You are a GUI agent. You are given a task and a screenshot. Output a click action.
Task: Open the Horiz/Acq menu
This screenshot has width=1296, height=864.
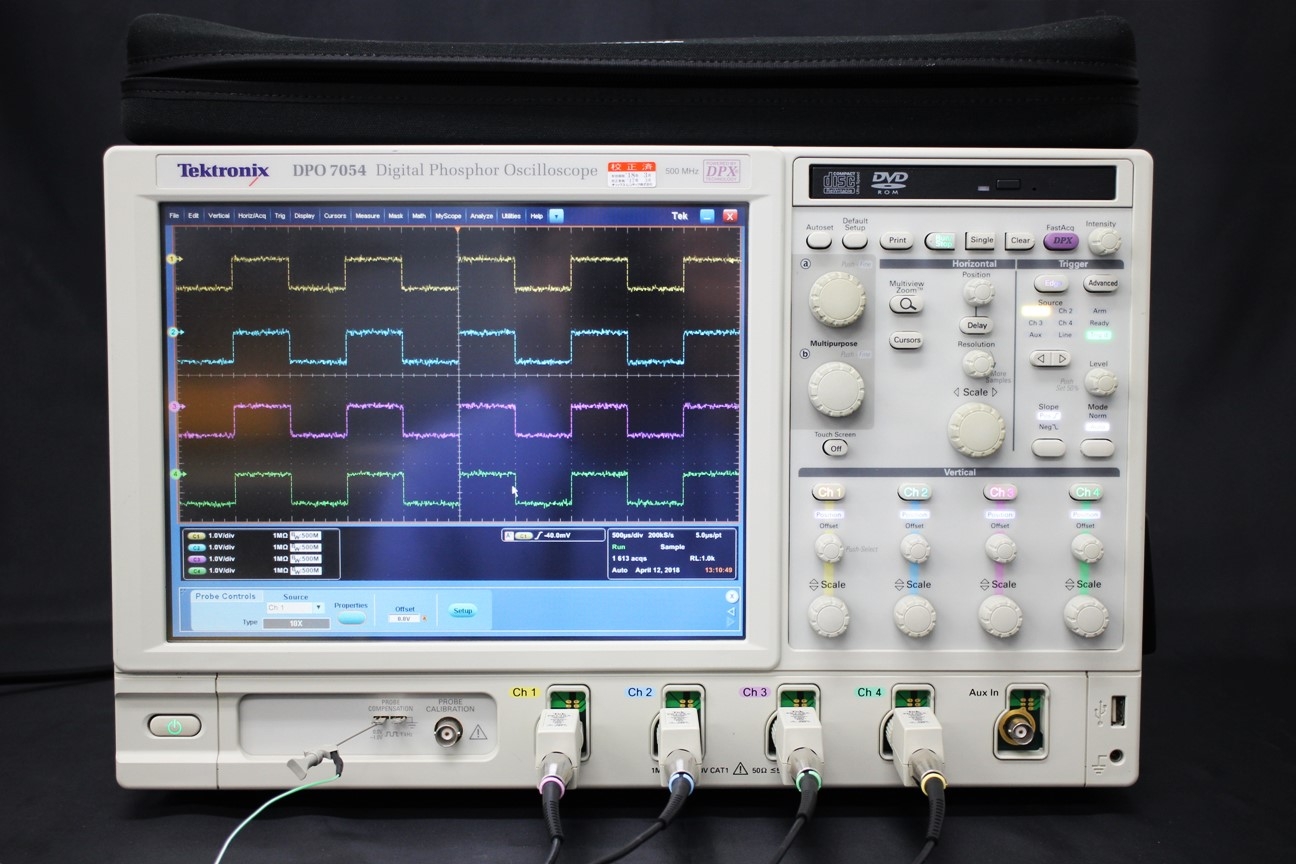pyautogui.click(x=252, y=216)
